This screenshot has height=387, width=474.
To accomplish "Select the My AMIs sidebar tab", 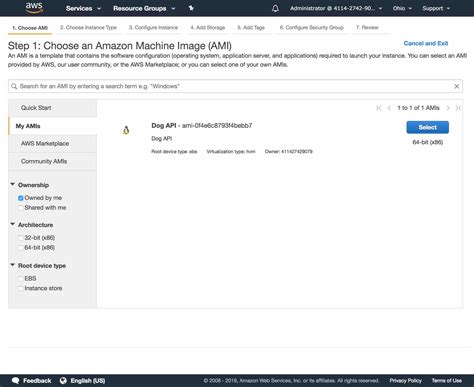I will tap(53, 126).
